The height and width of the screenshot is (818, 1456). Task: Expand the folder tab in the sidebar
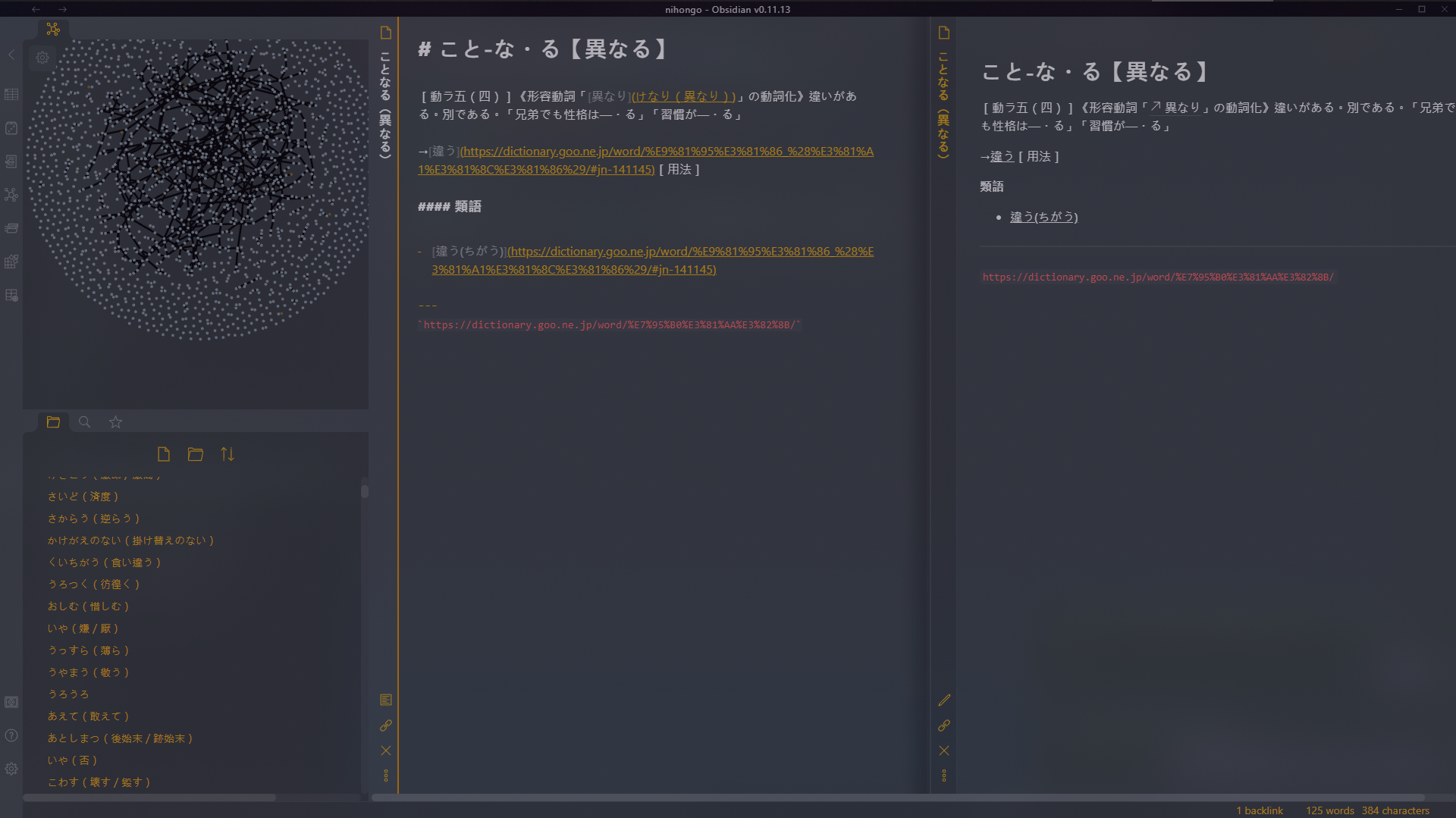pyautogui.click(x=53, y=422)
